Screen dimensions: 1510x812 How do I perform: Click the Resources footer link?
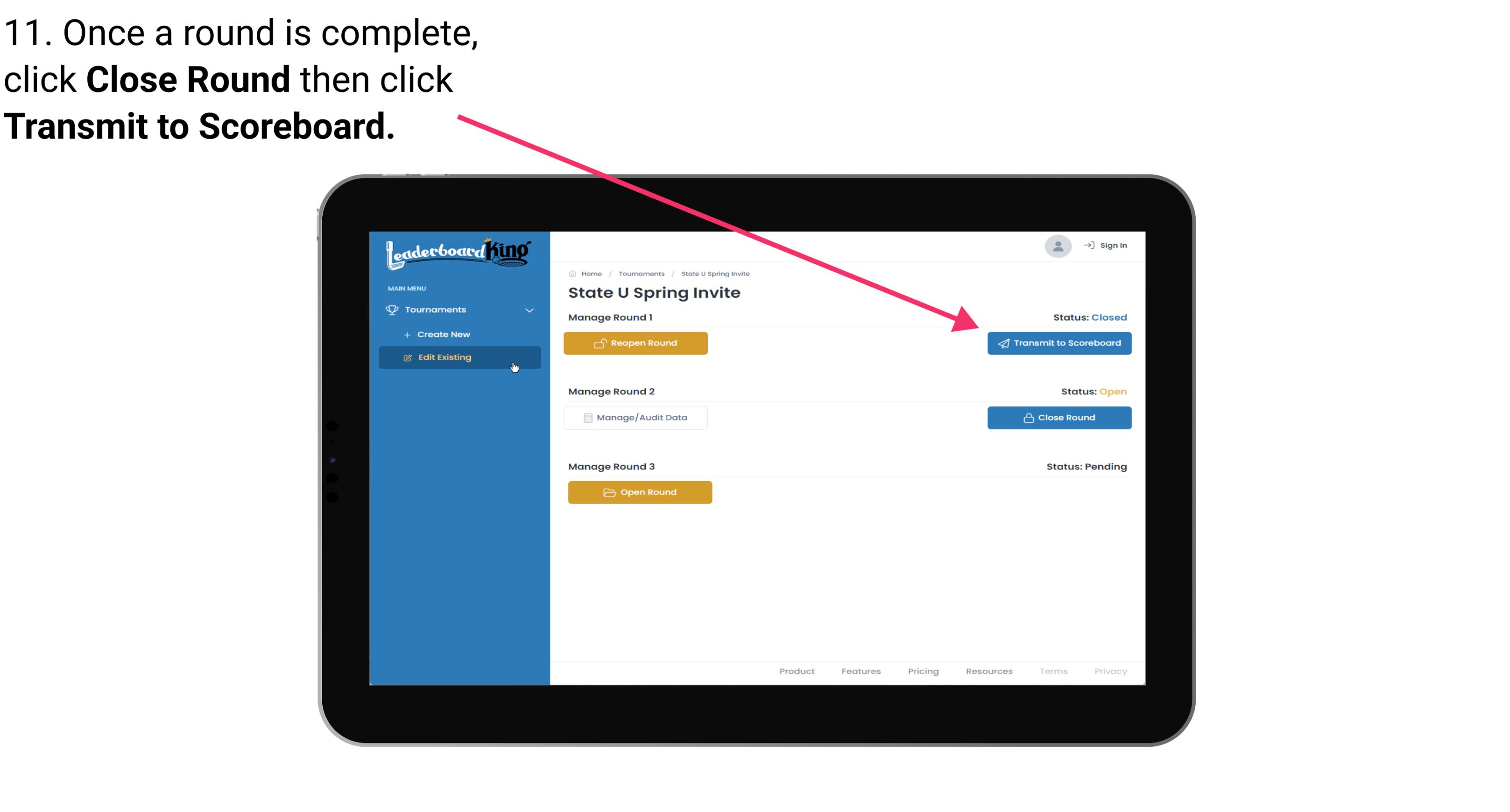coord(990,671)
